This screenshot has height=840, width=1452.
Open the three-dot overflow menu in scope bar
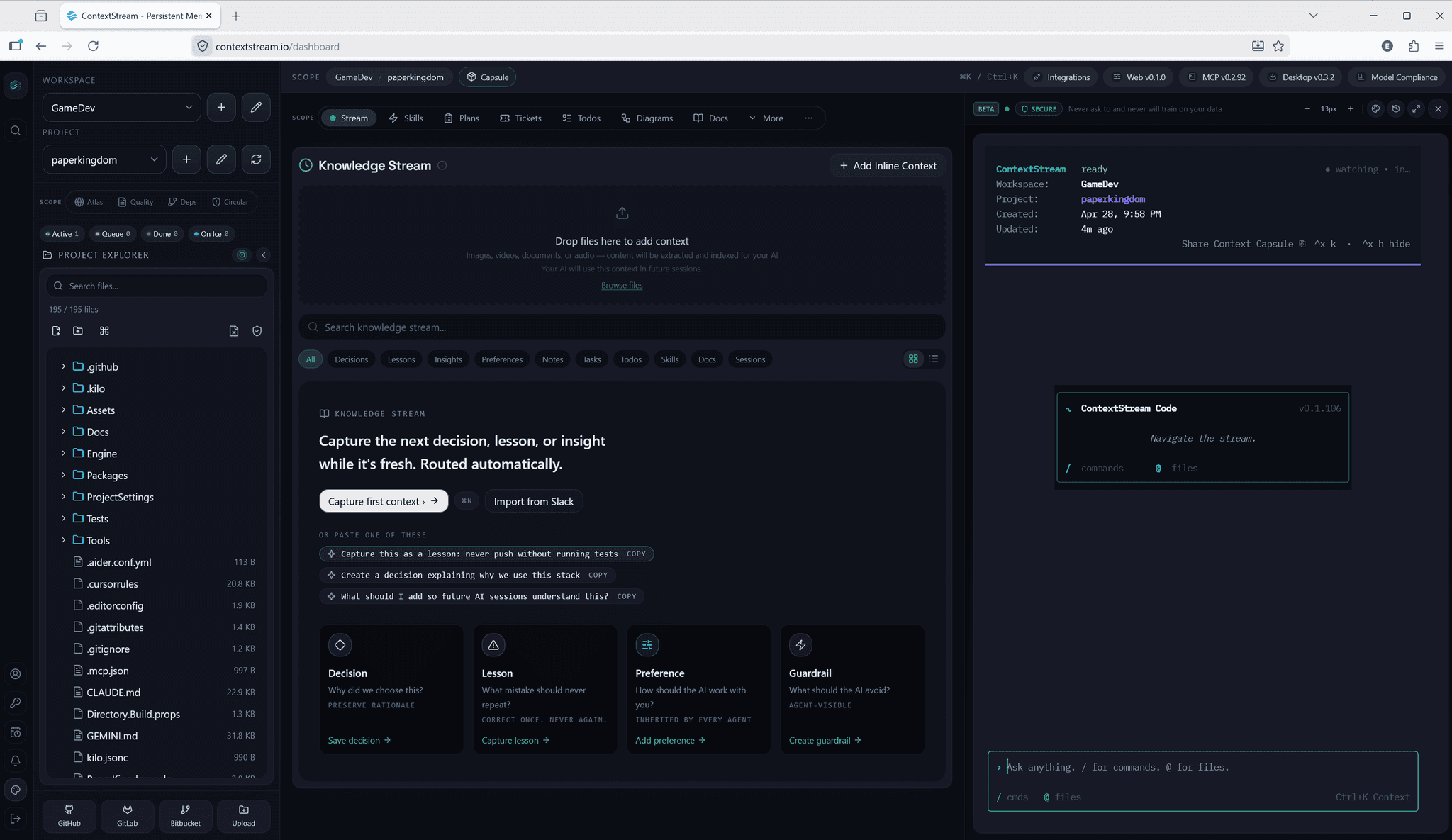tap(808, 118)
